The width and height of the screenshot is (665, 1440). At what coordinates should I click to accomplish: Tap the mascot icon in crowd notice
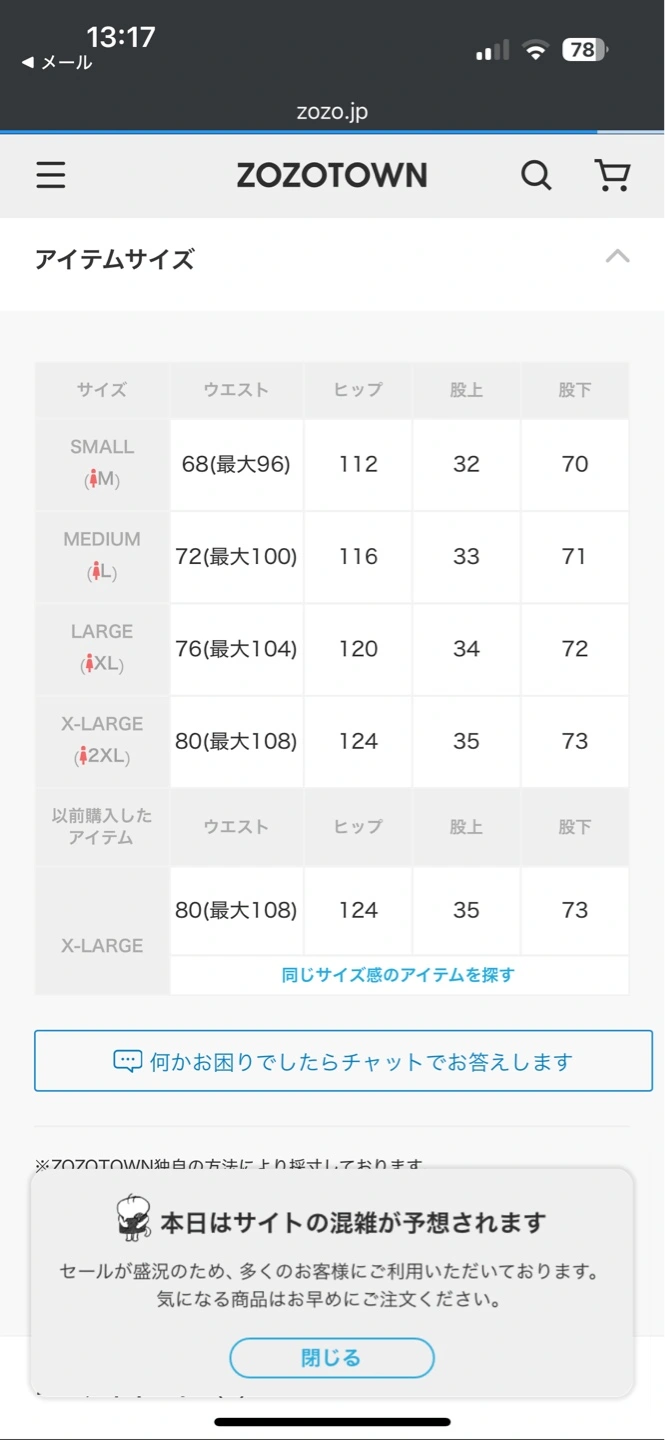click(x=133, y=1218)
